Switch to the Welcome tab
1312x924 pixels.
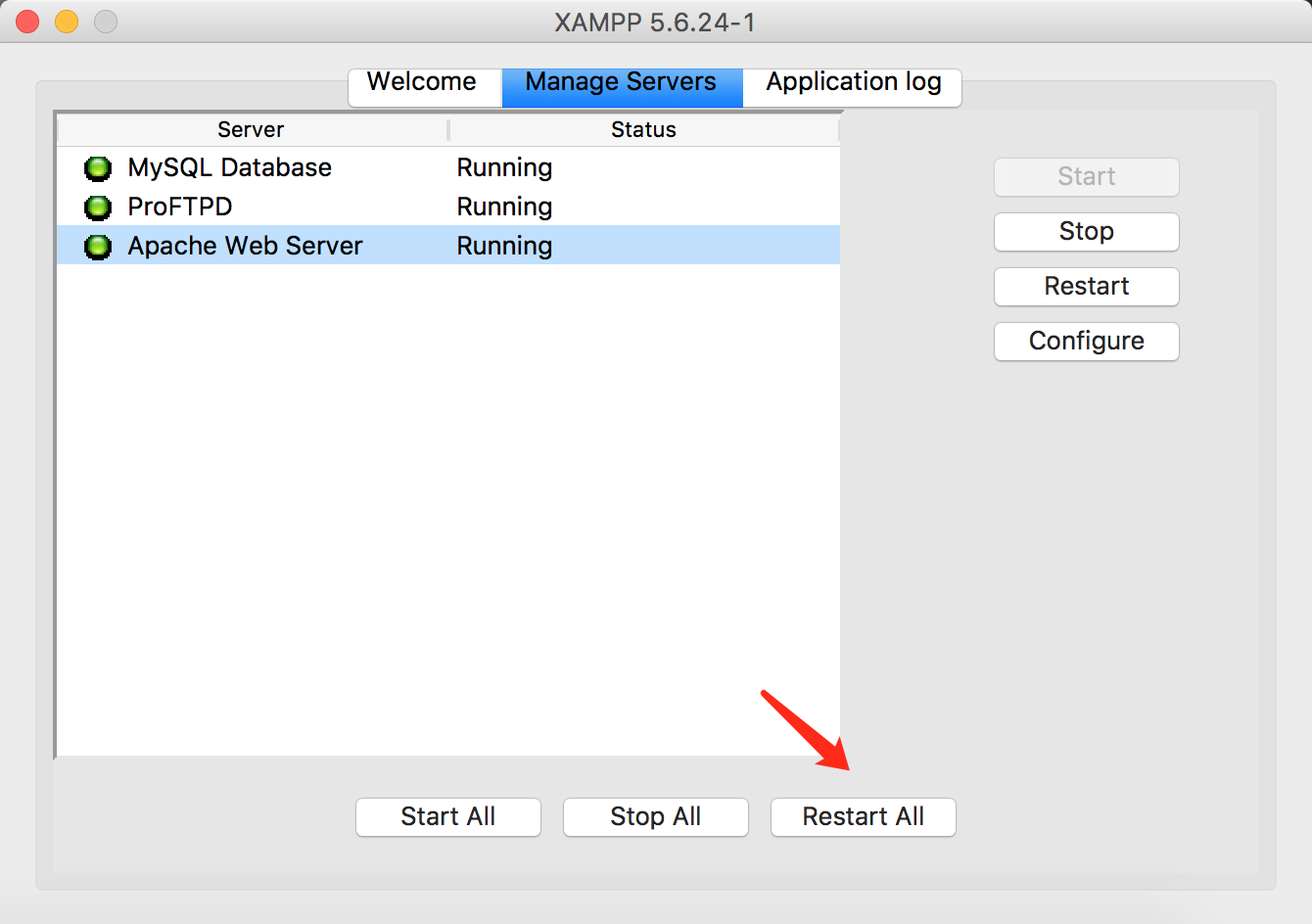(425, 86)
